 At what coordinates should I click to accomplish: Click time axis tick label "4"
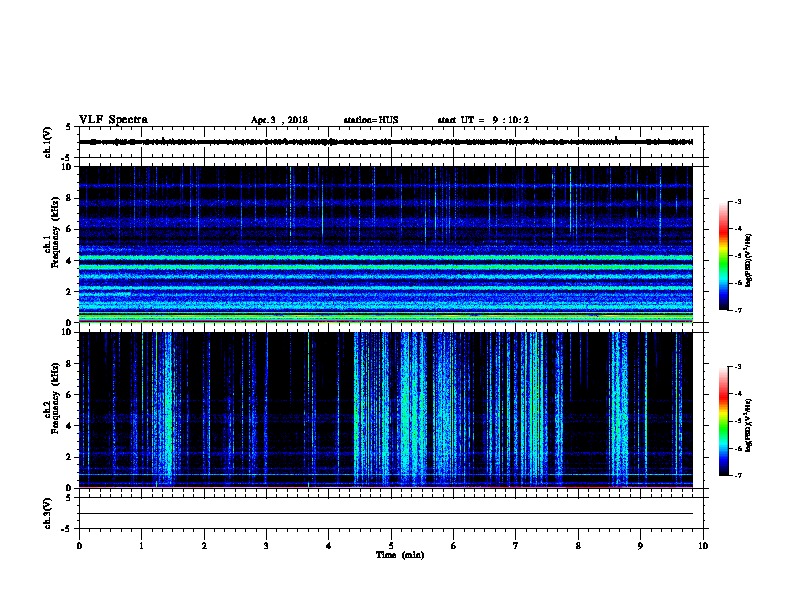coord(329,545)
